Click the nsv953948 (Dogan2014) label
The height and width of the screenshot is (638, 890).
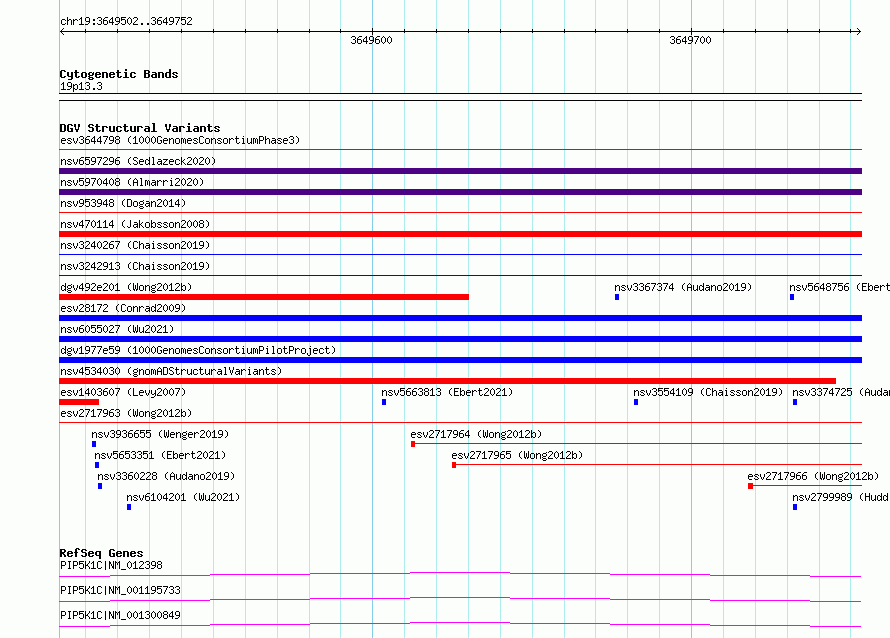[x=123, y=203]
